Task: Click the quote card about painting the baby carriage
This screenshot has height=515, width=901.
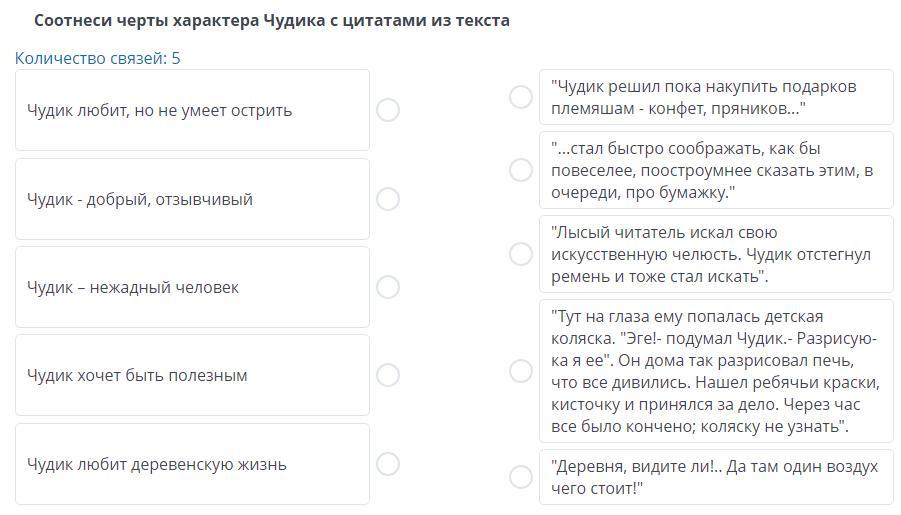Action: (715, 371)
